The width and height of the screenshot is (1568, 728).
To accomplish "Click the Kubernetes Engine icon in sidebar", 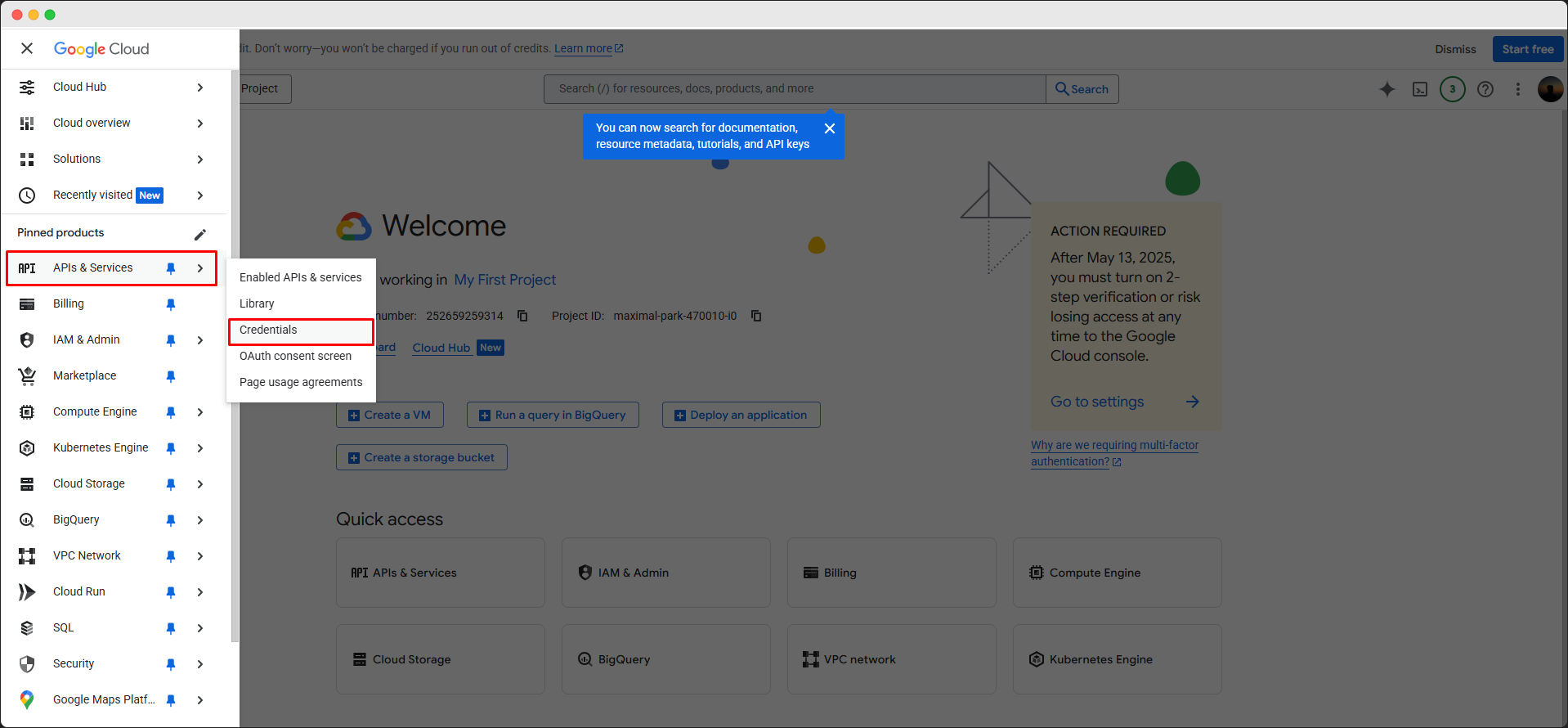I will tap(27, 448).
